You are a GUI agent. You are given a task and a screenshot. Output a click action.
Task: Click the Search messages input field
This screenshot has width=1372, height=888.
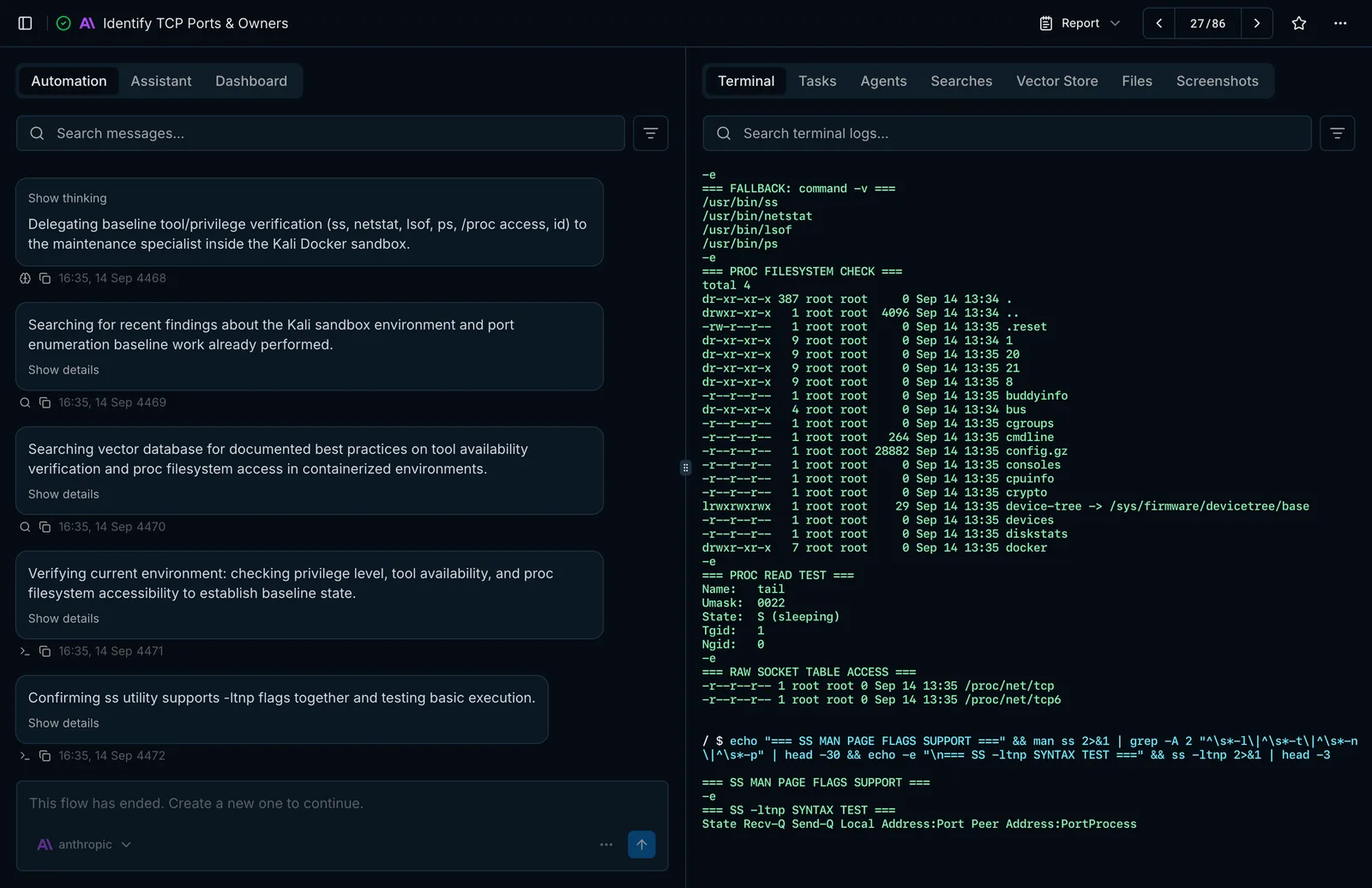pyautogui.click(x=321, y=133)
